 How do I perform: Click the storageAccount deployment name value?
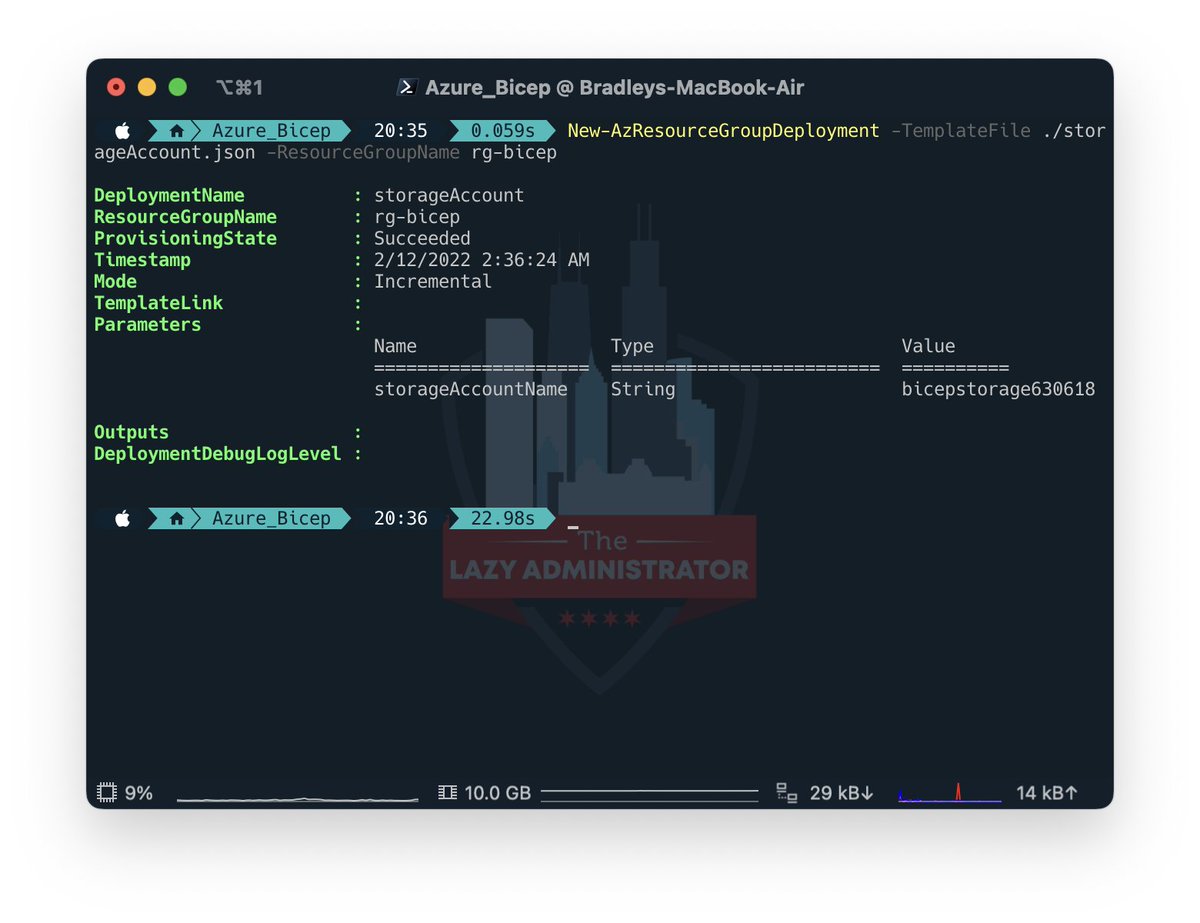449,195
